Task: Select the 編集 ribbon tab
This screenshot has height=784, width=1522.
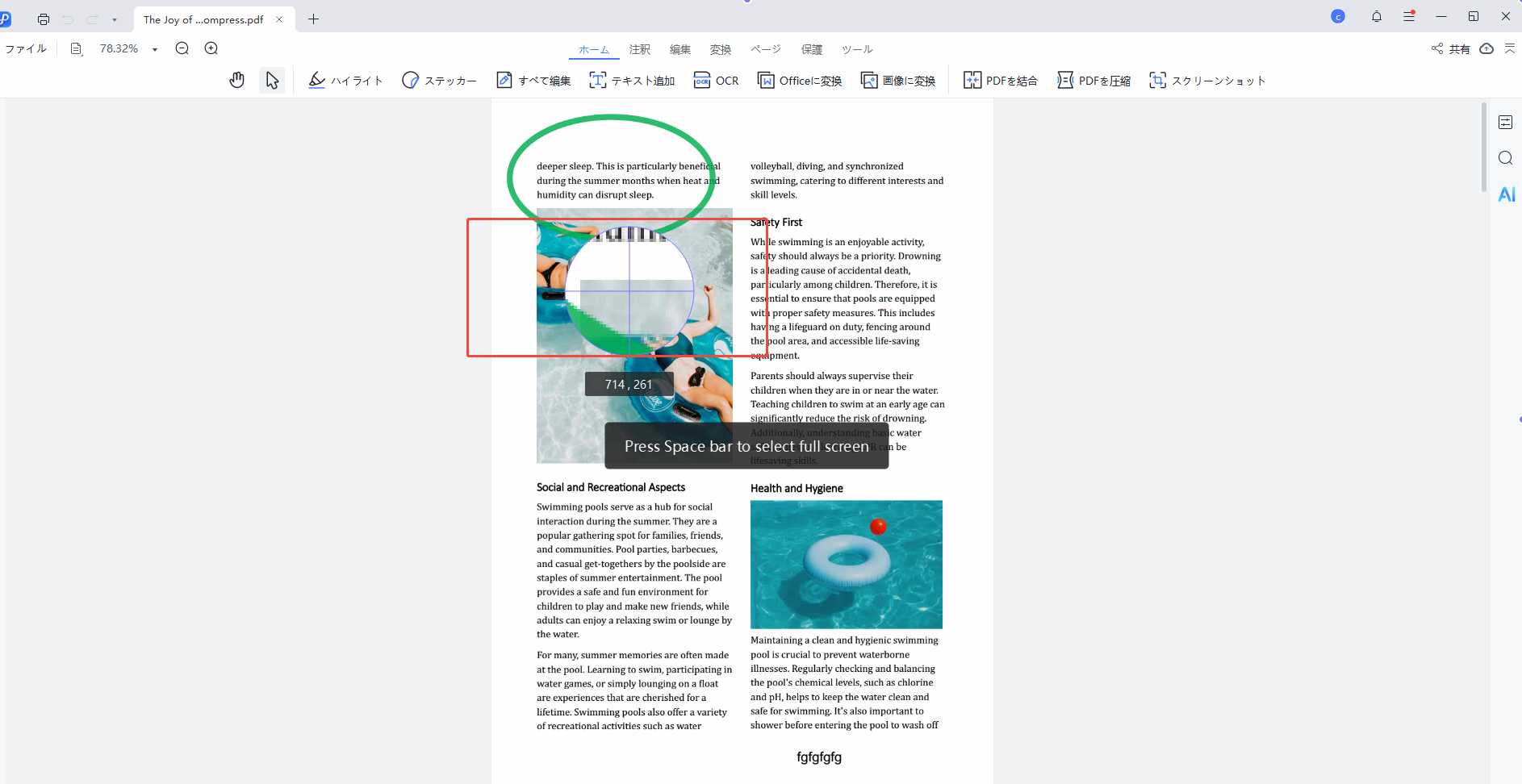Action: pos(680,49)
